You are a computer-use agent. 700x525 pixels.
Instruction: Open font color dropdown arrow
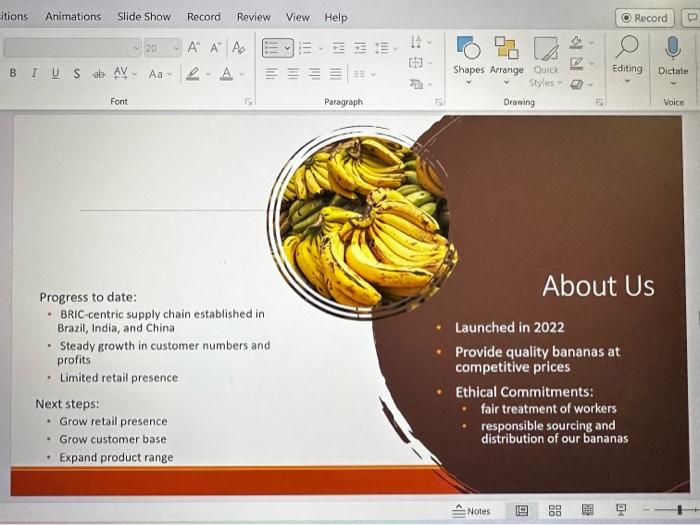(x=242, y=74)
